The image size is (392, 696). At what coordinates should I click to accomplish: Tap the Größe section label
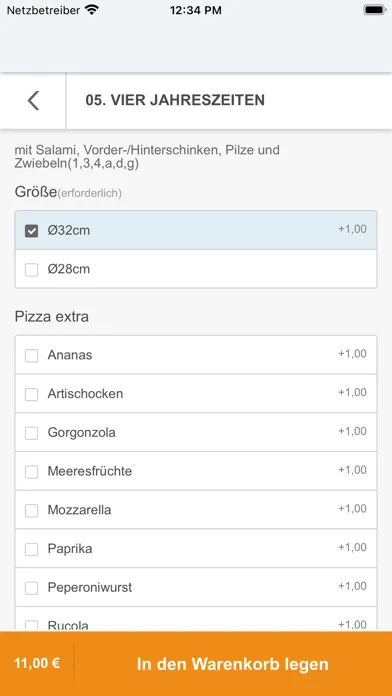coord(36,192)
